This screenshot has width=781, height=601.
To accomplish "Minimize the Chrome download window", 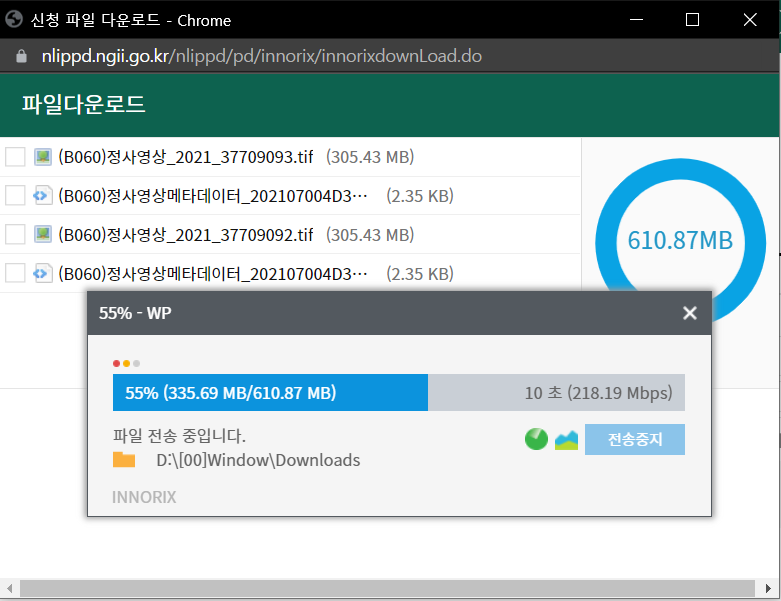I will point(636,19).
